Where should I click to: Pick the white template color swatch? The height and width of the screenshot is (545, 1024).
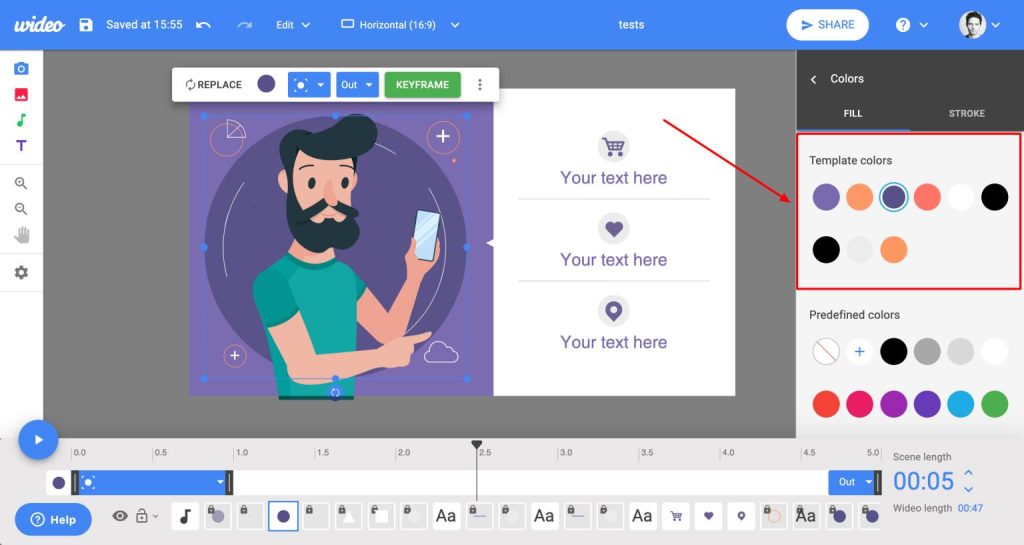[960, 197]
